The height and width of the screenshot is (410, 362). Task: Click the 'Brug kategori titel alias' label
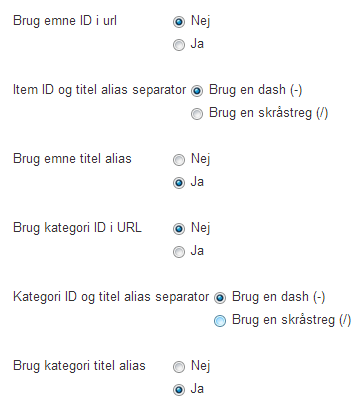79,366
